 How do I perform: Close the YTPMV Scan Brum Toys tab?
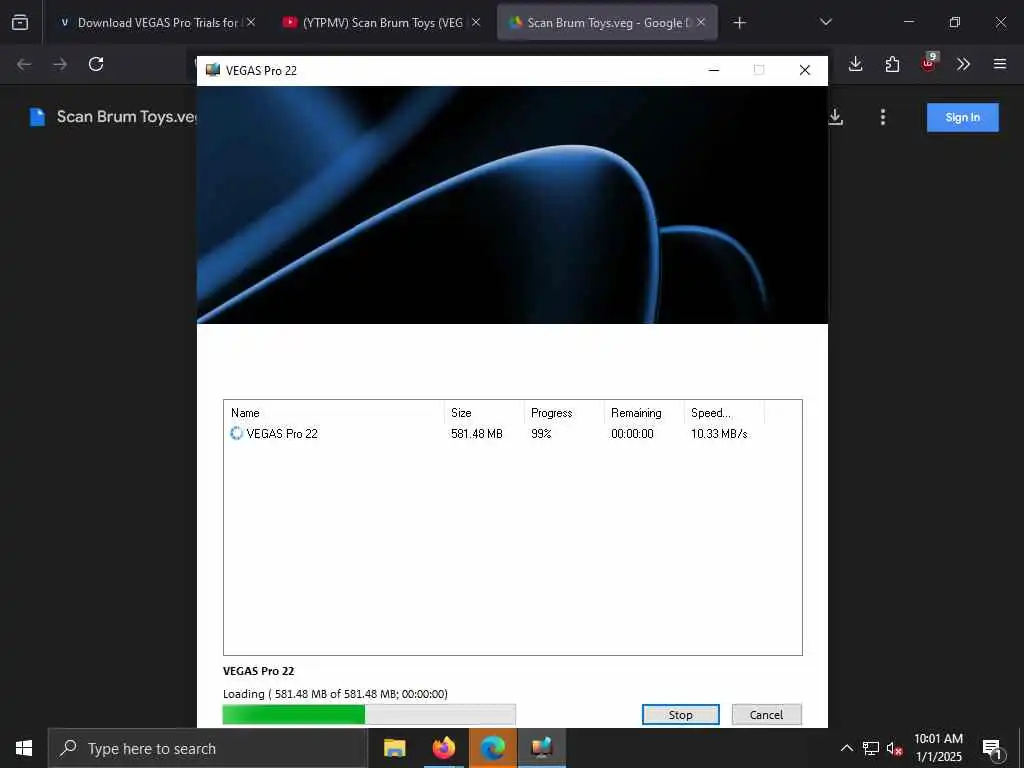[476, 22]
